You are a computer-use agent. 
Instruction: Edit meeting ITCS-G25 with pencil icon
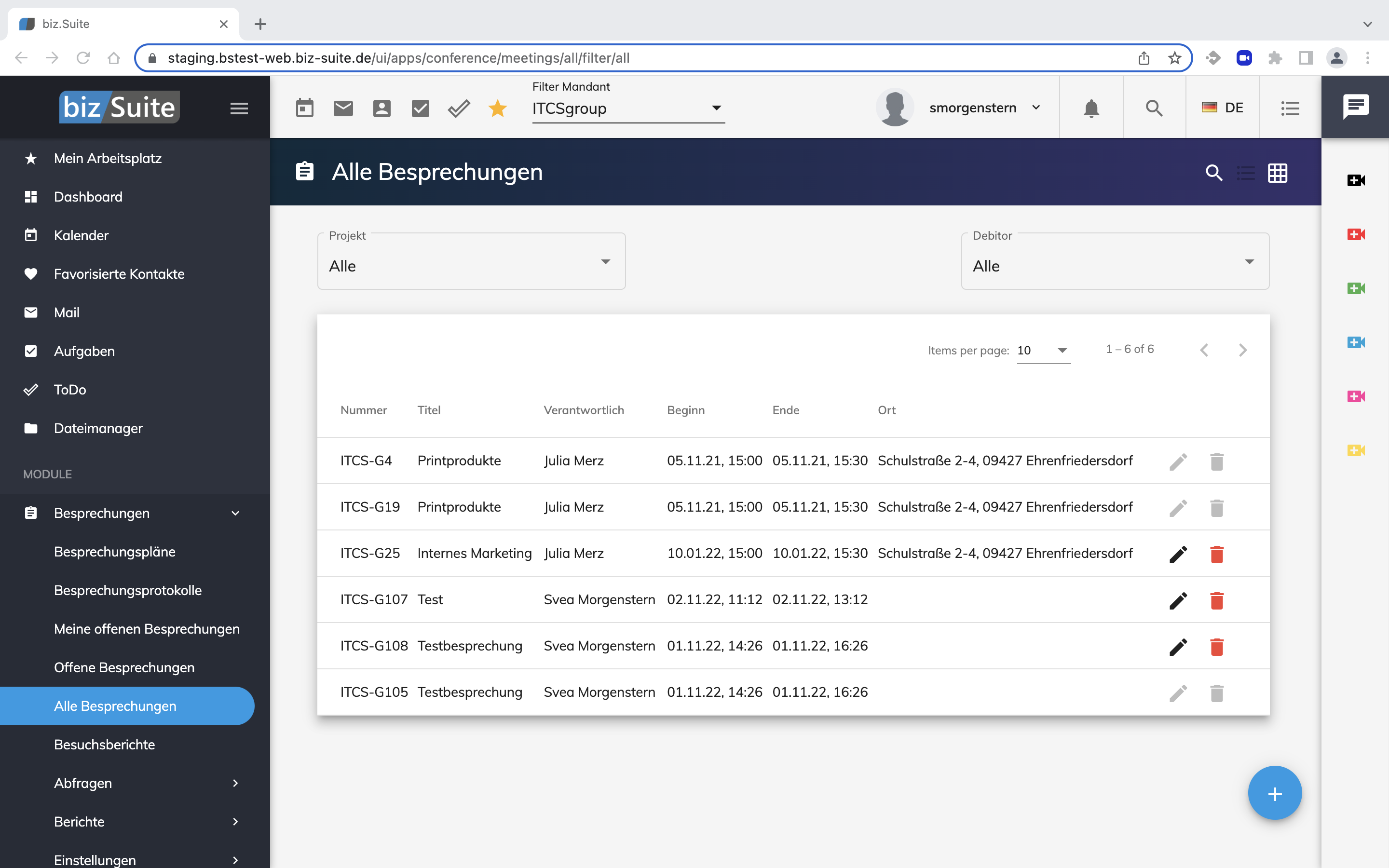(x=1178, y=554)
